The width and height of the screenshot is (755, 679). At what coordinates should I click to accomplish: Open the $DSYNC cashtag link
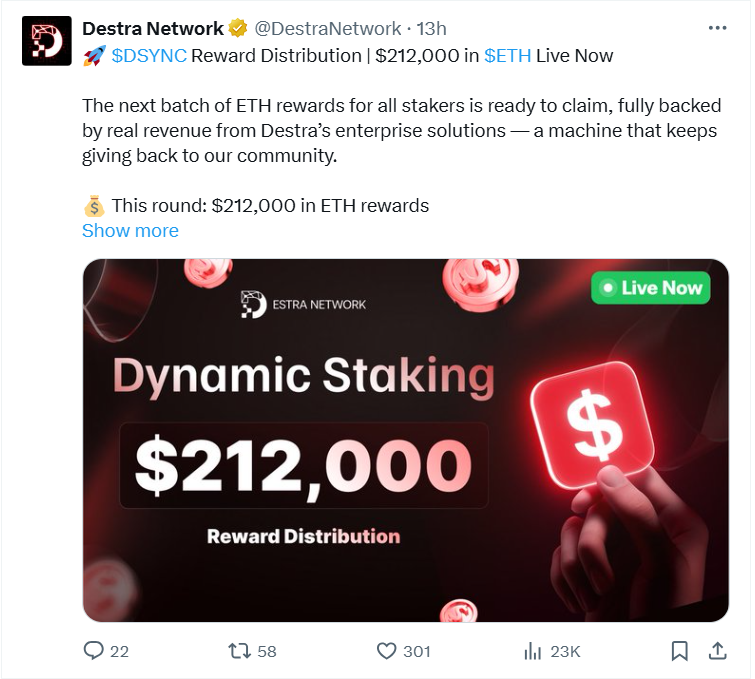point(149,55)
